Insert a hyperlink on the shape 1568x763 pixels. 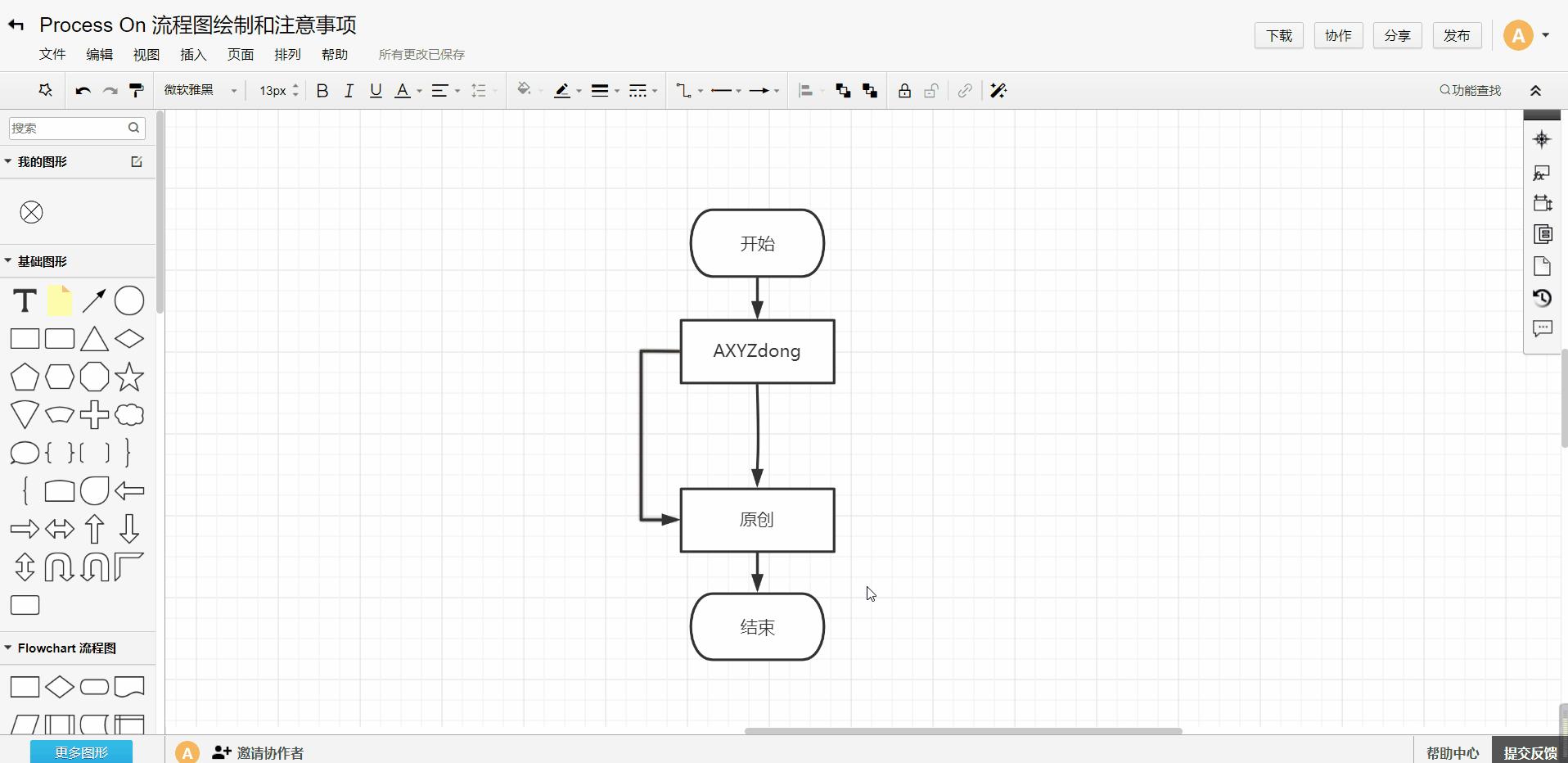(964, 90)
